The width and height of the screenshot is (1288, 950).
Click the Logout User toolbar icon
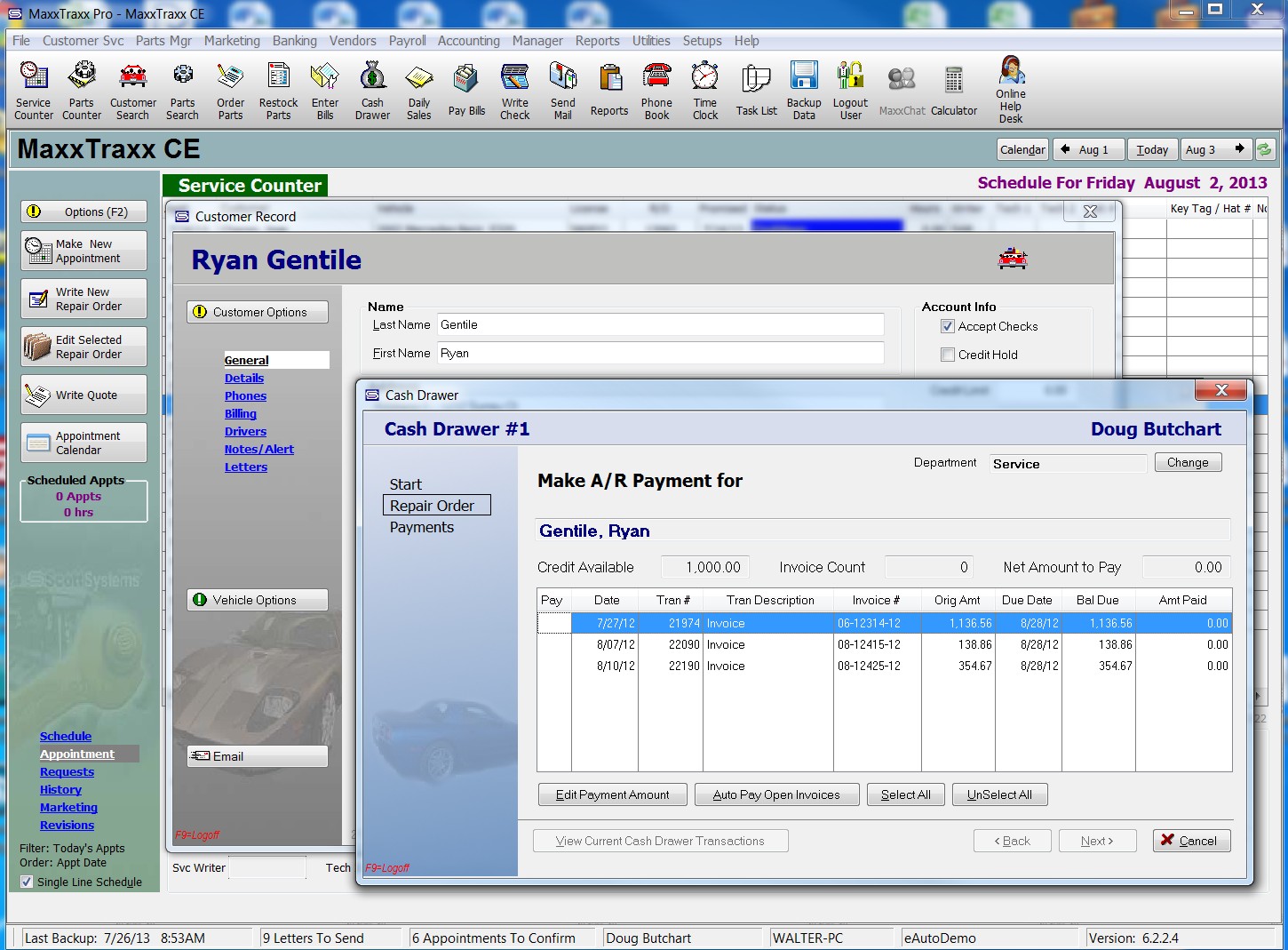coord(851,91)
